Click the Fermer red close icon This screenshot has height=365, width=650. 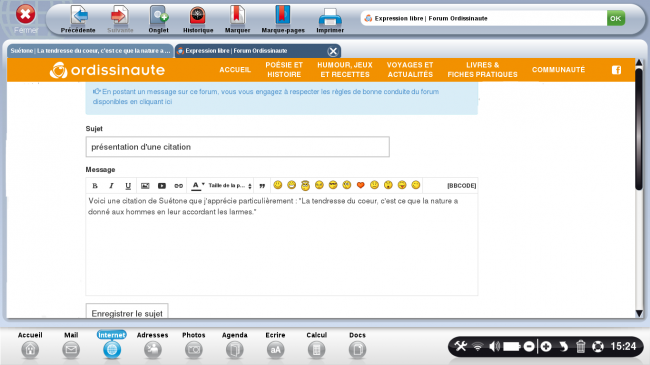(25, 14)
